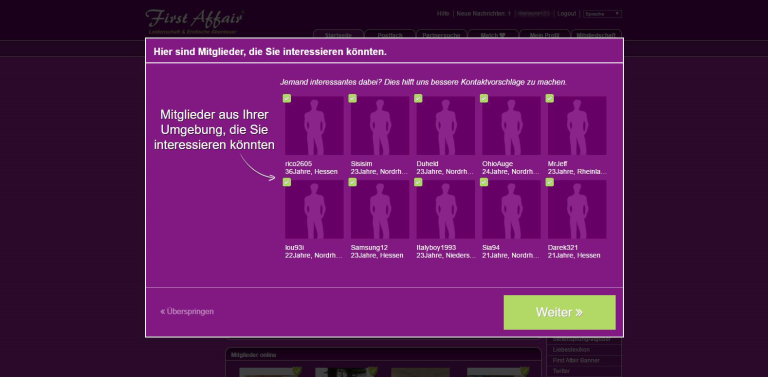Open the Sprache language dropdown
Screen dimensions: 768x377
click(602, 14)
